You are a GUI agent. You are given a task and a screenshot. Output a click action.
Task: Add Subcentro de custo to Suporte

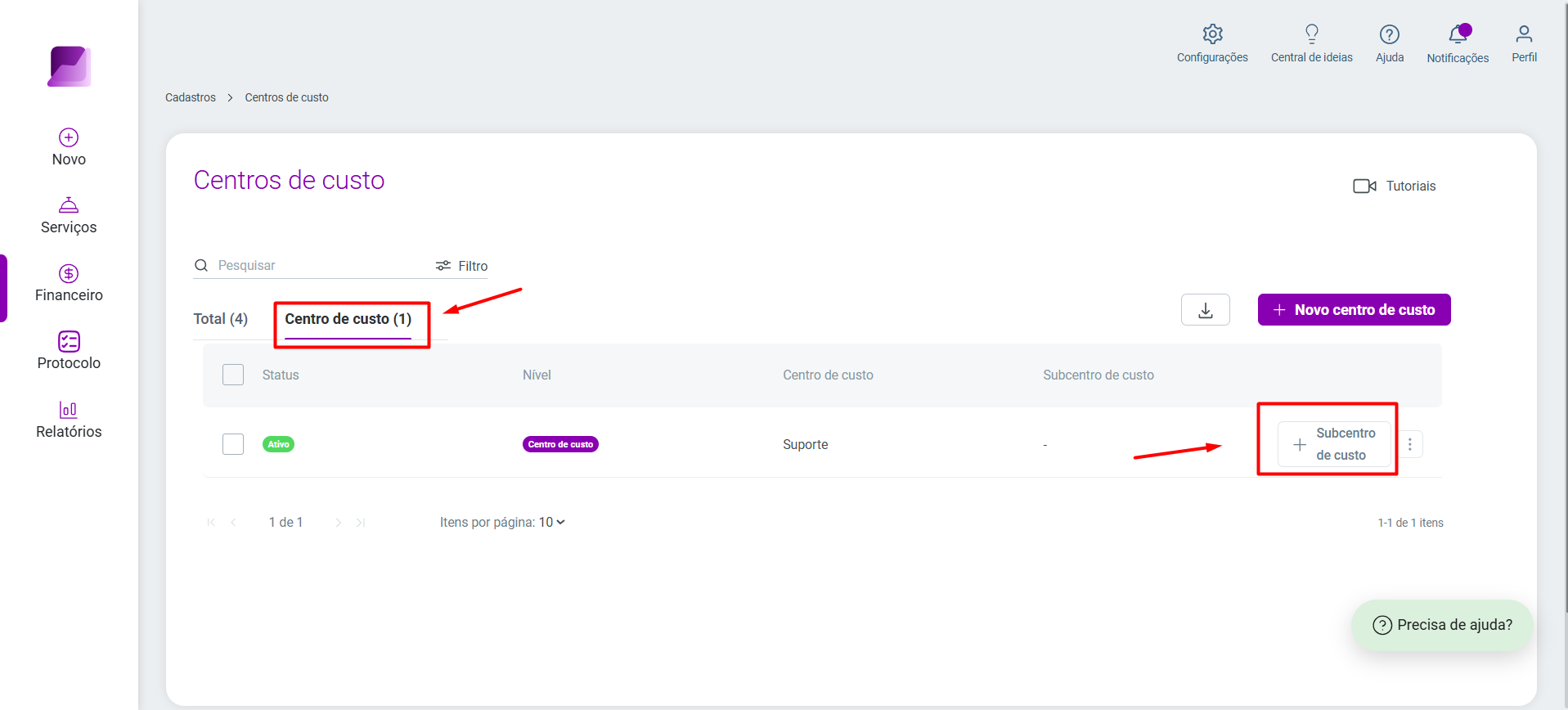[1334, 444]
